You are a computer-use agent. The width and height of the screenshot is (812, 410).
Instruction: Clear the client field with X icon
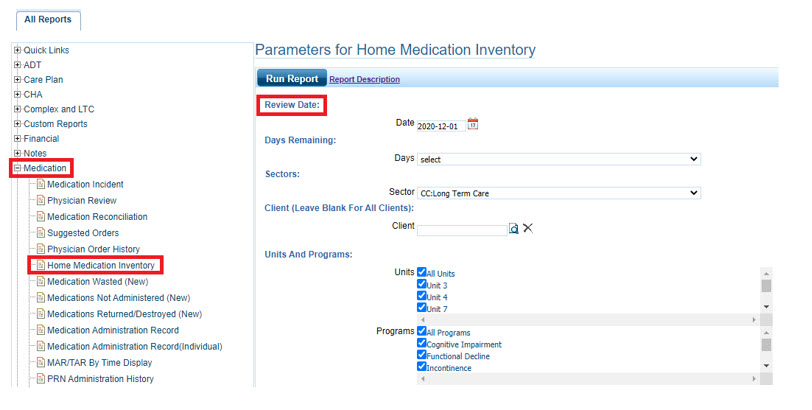pos(528,228)
